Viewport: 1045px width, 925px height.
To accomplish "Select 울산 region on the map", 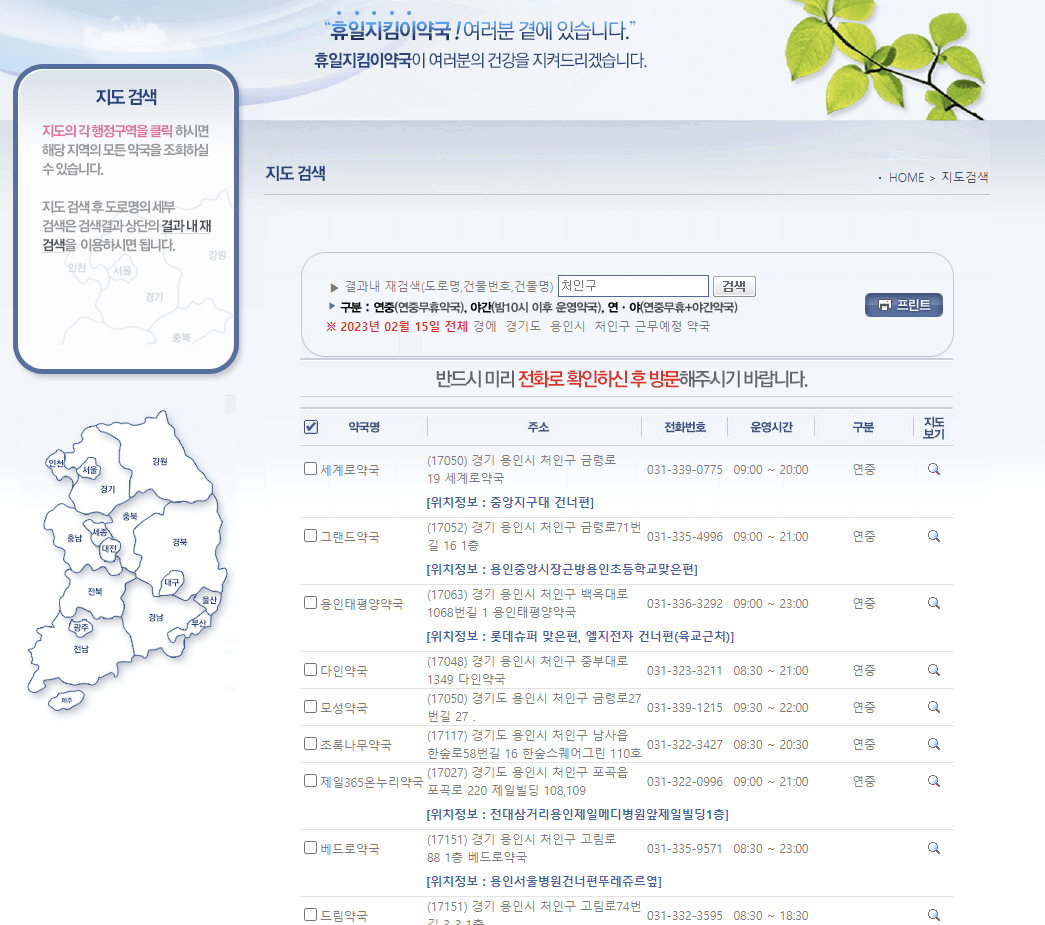I will tap(209, 600).
